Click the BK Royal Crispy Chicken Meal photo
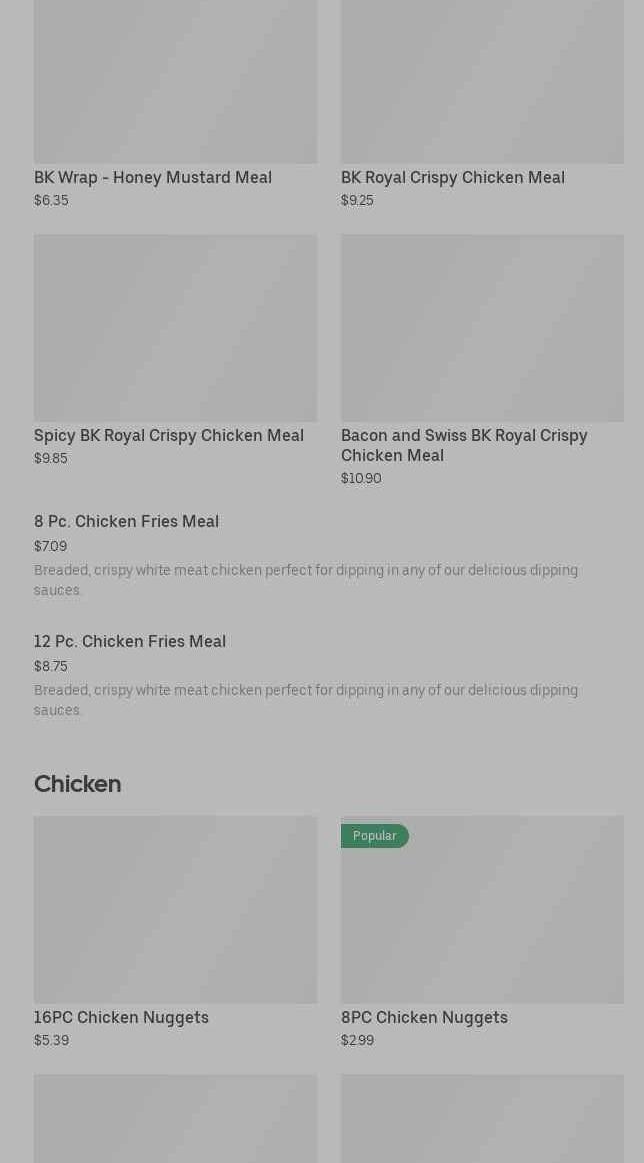The width and height of the screenshot is (644, 1163). [482, 80]
